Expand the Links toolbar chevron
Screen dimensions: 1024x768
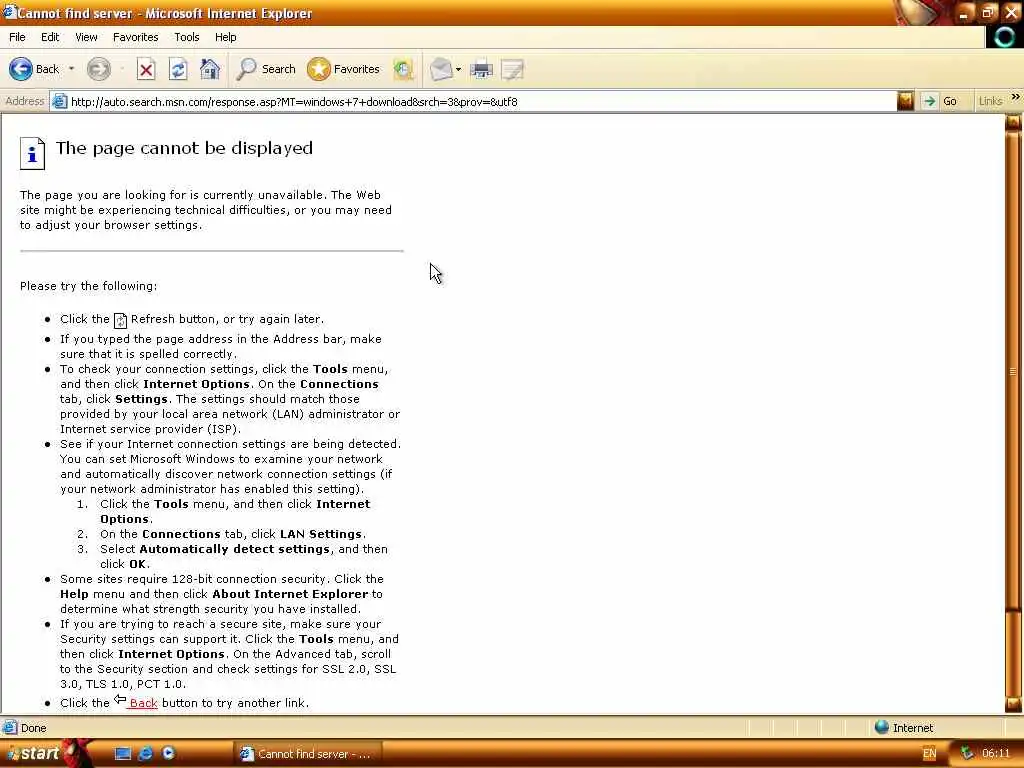tap(1016, 97)
